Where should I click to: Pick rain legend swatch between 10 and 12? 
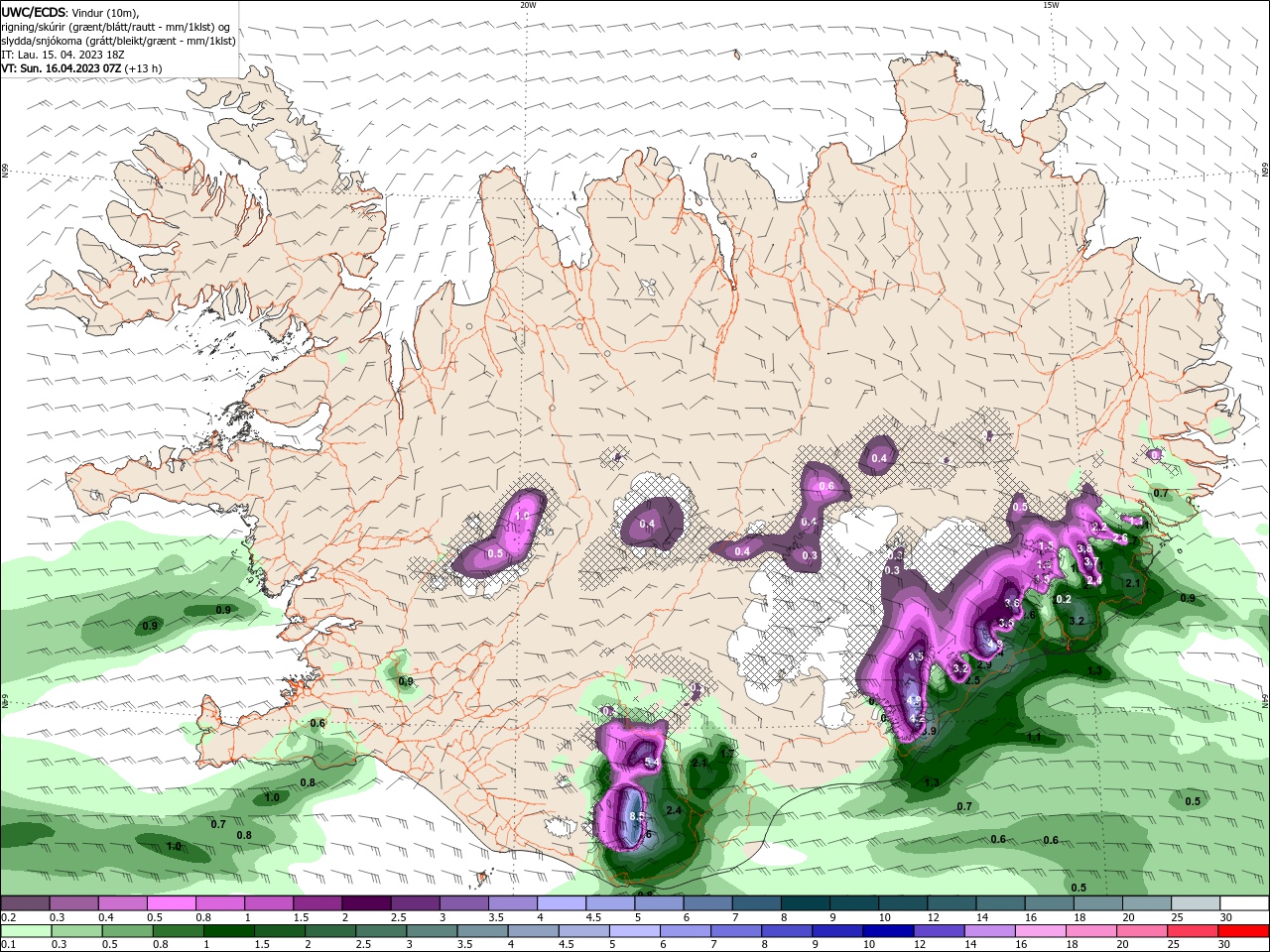[889, 931]
